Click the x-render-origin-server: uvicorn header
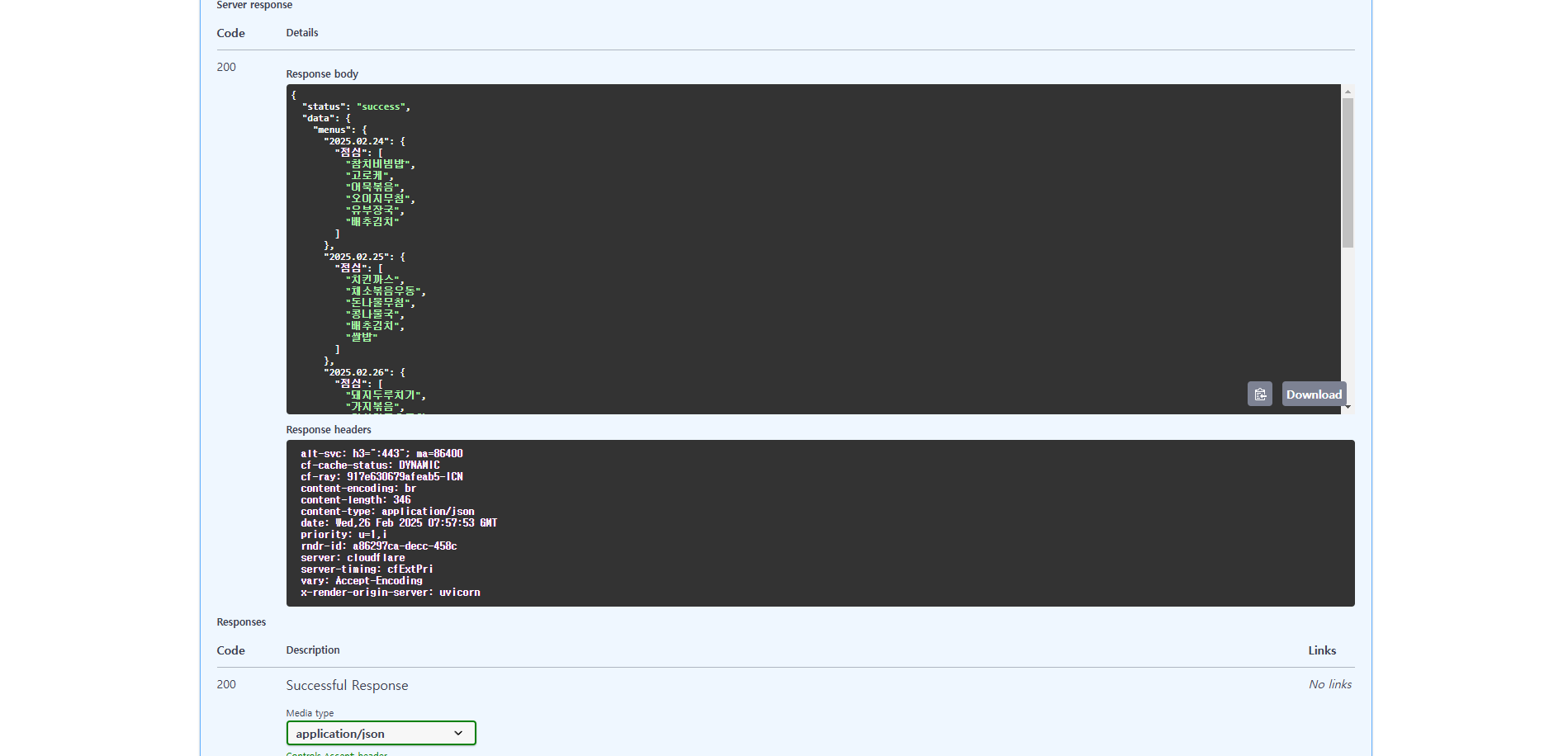 391,592
